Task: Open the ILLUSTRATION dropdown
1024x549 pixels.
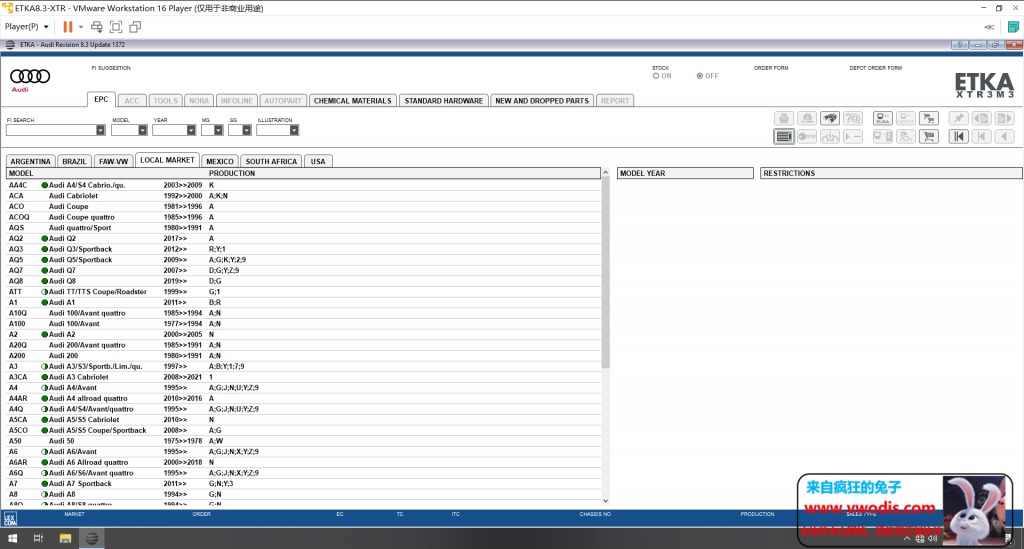Action: click(294, 130)
